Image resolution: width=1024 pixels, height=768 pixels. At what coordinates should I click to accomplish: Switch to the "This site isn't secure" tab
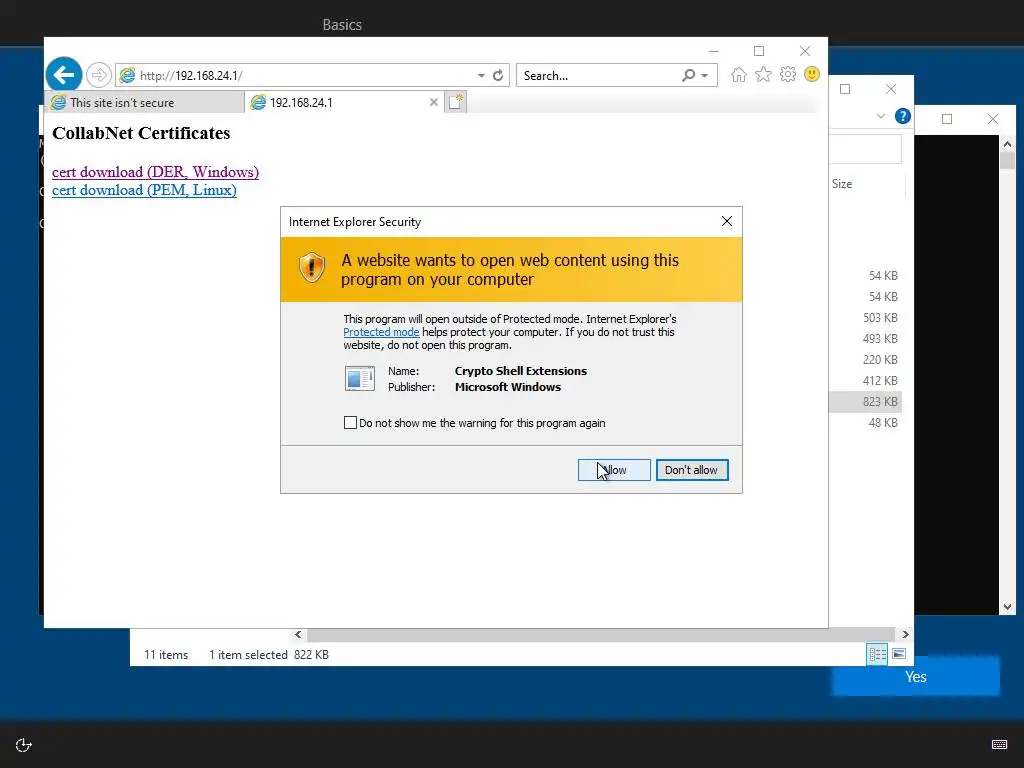coord(144,102)
